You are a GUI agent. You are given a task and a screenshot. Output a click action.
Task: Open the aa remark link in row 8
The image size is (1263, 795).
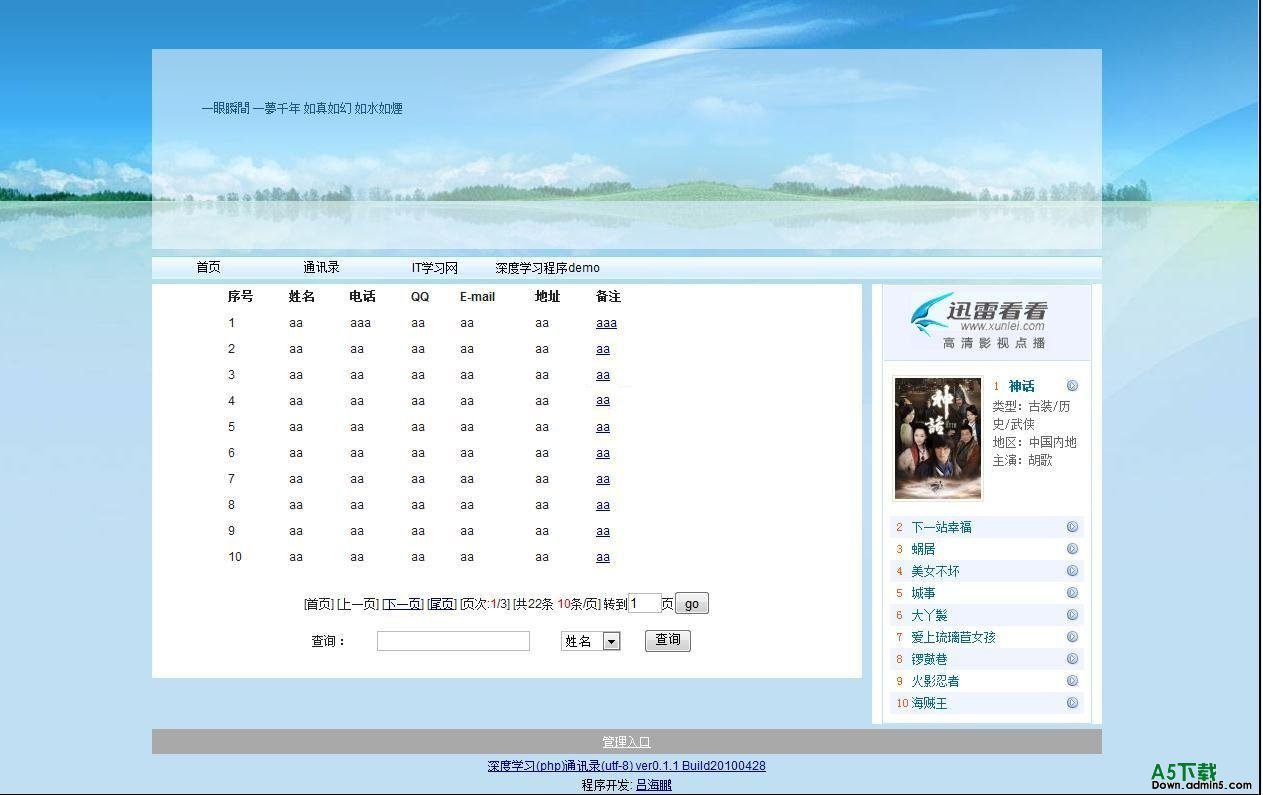pos(603,505)
